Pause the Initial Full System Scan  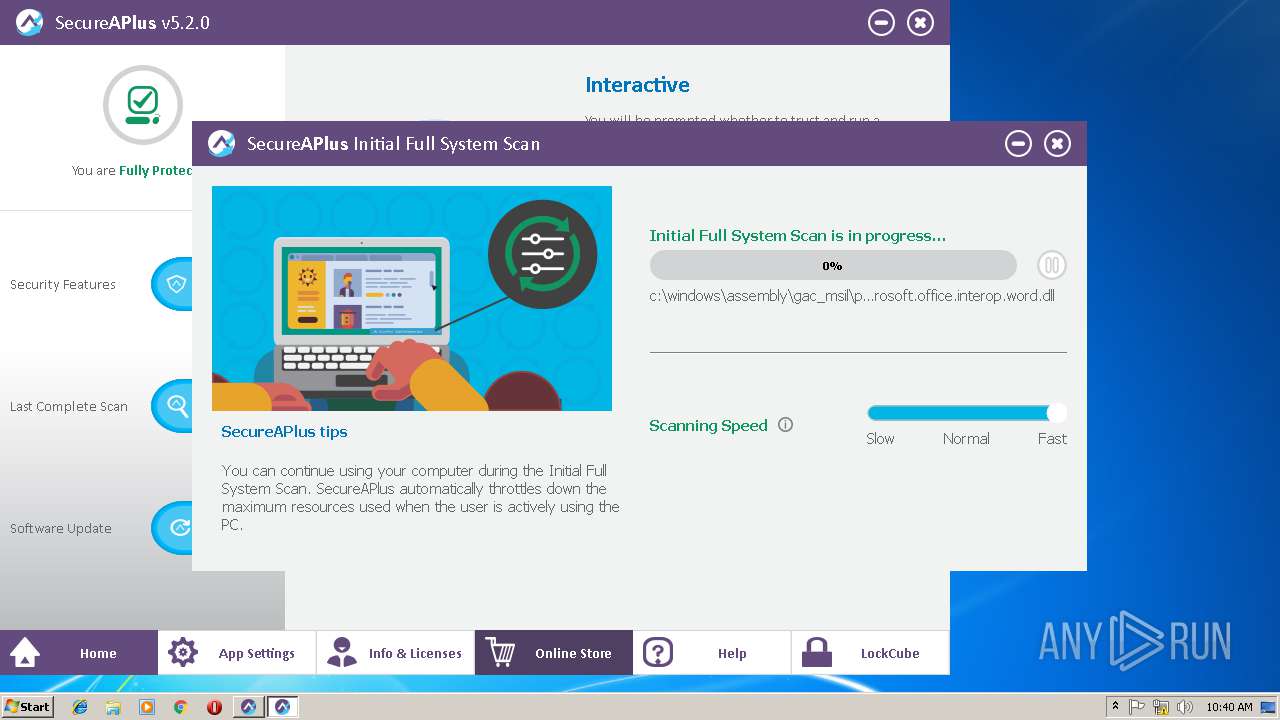[x=1051, y=265]
